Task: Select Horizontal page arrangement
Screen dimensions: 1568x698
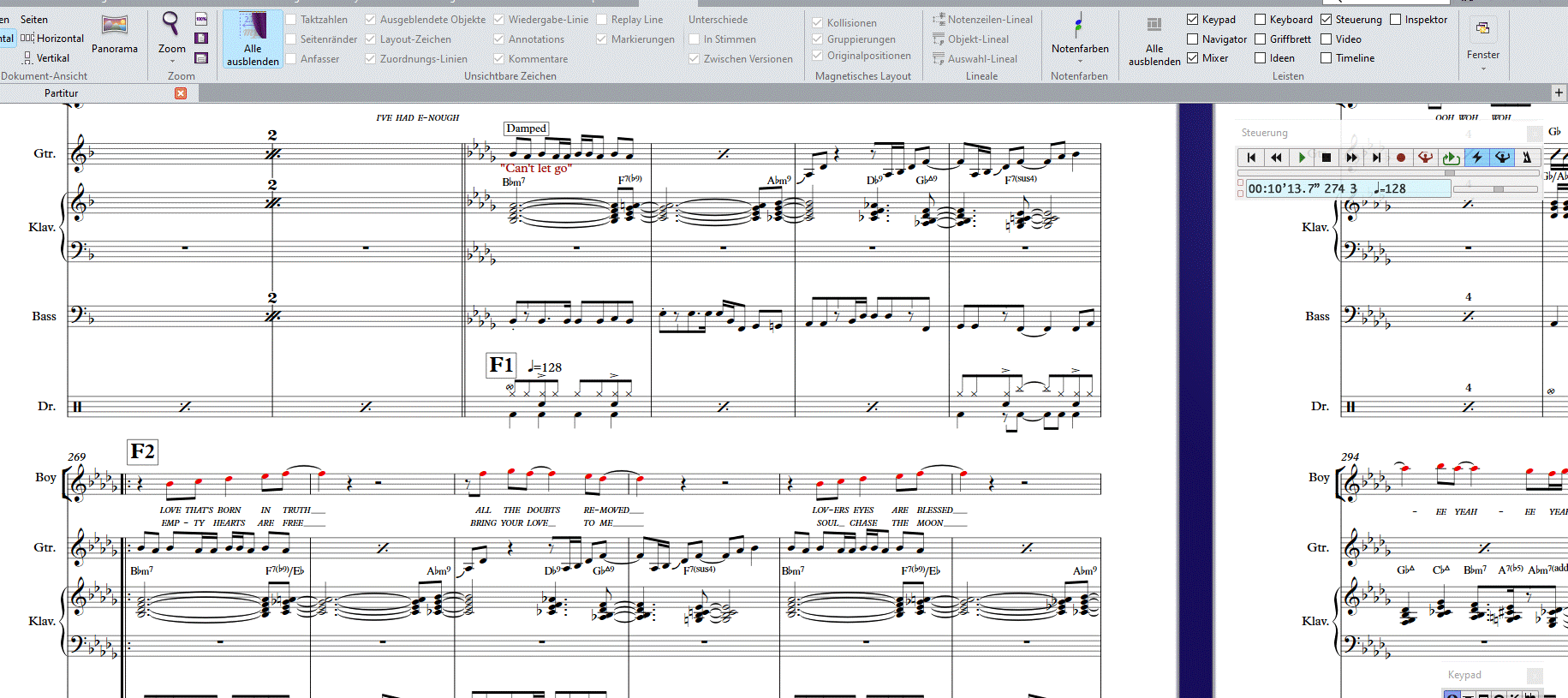Action: click(x=52, y=39)
